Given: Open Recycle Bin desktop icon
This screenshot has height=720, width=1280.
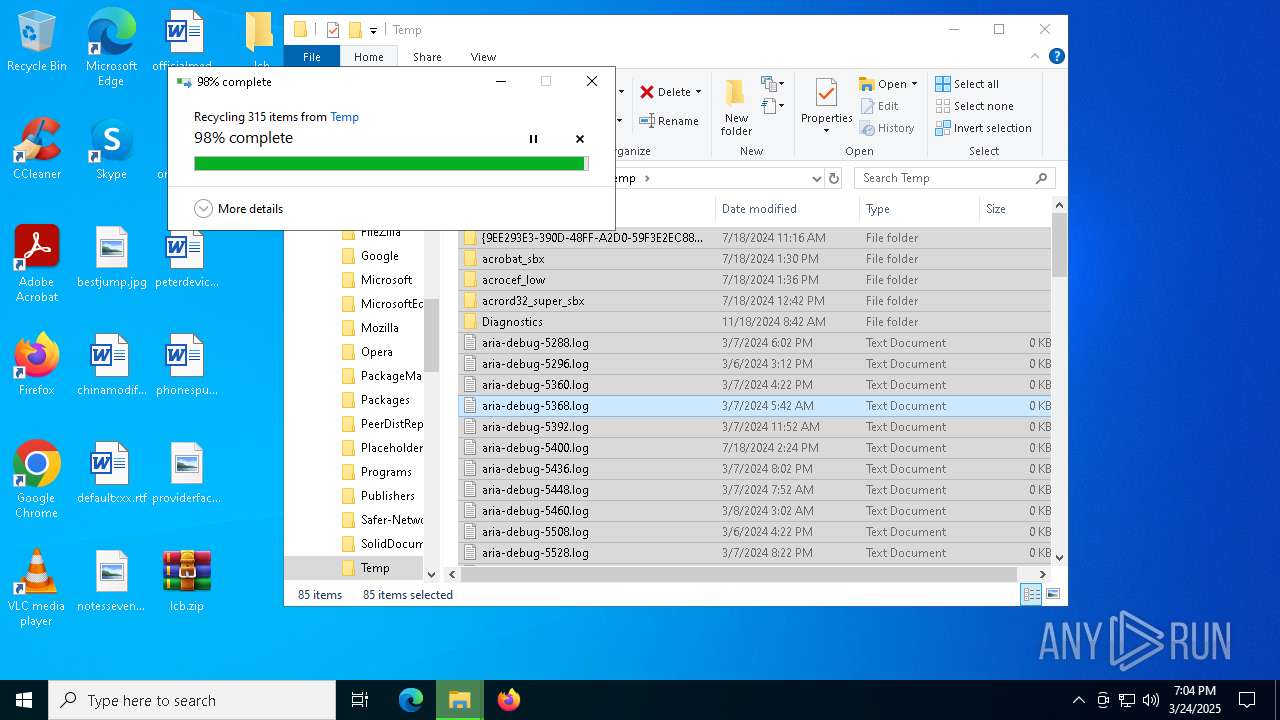Looking at the screenshot, I should pos(36,42).
